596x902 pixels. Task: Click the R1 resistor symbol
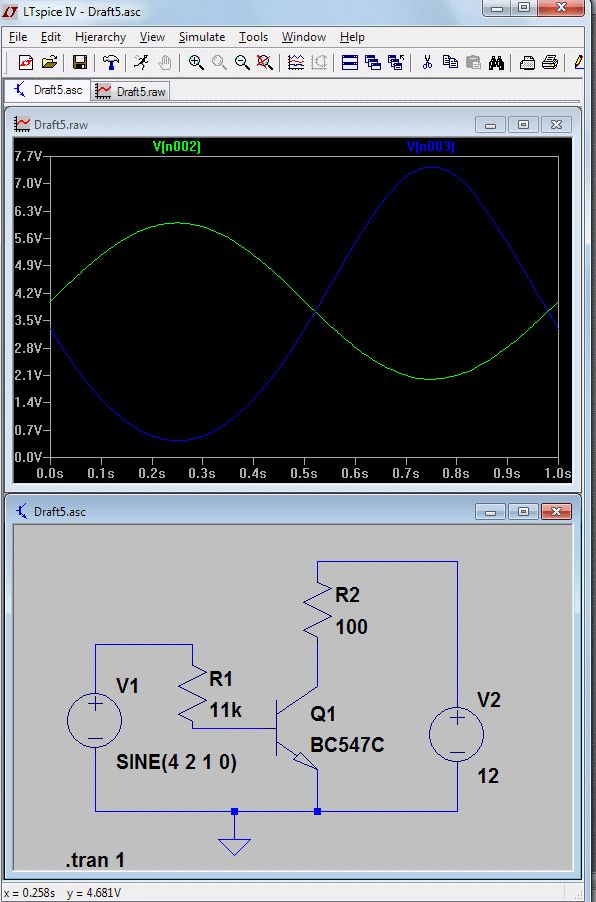[x=192, y=693]
